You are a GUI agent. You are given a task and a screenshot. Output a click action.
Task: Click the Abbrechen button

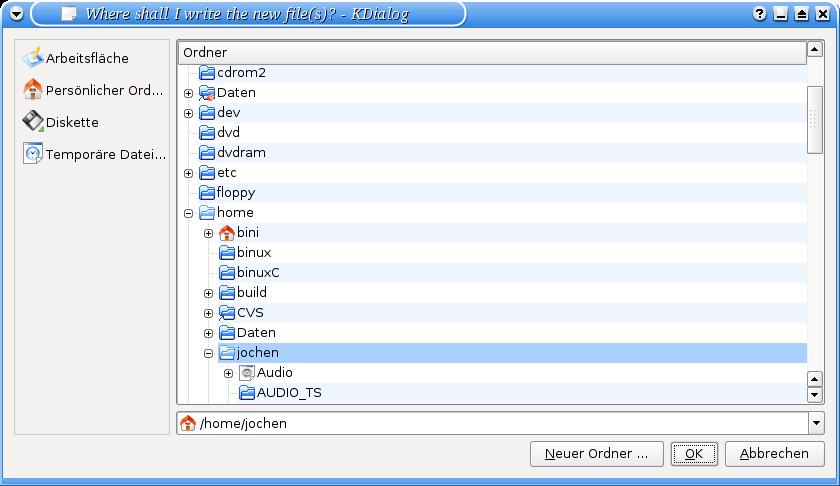[775, 454]
